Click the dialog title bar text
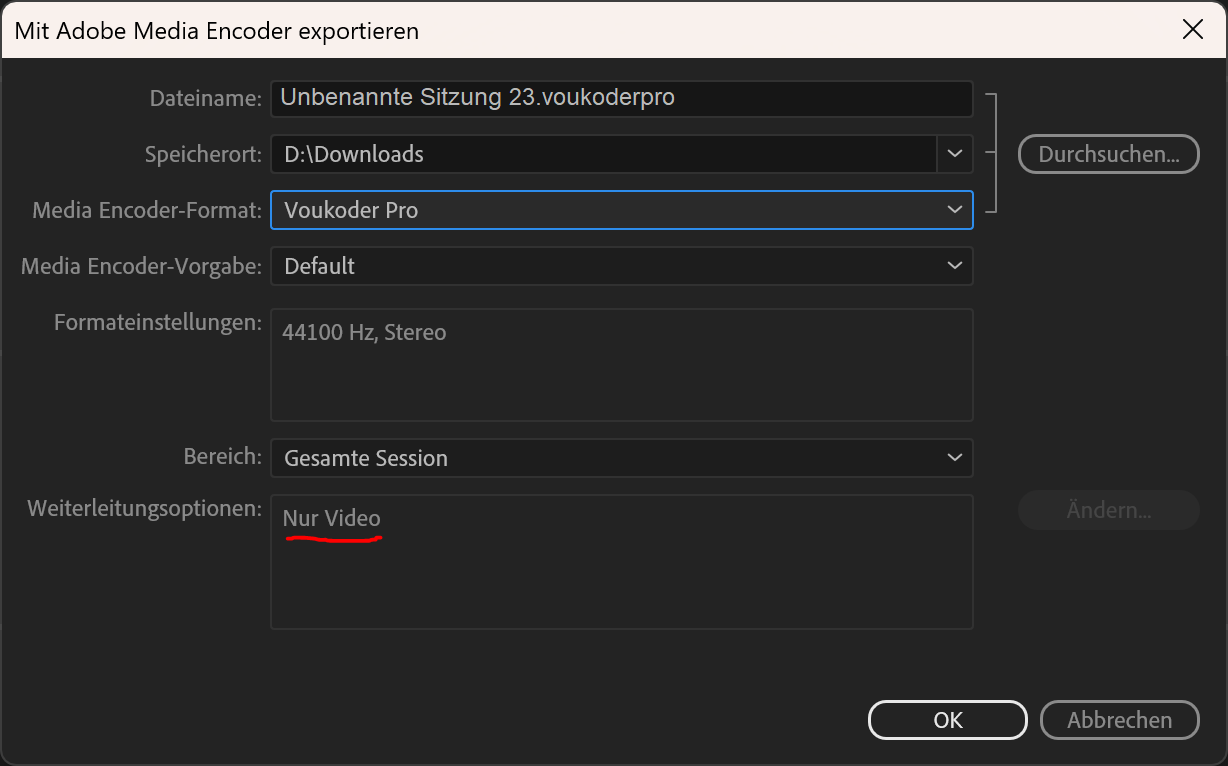Image resolution: width=1228 pixels, height=766 pixels. tap(217, 31)
